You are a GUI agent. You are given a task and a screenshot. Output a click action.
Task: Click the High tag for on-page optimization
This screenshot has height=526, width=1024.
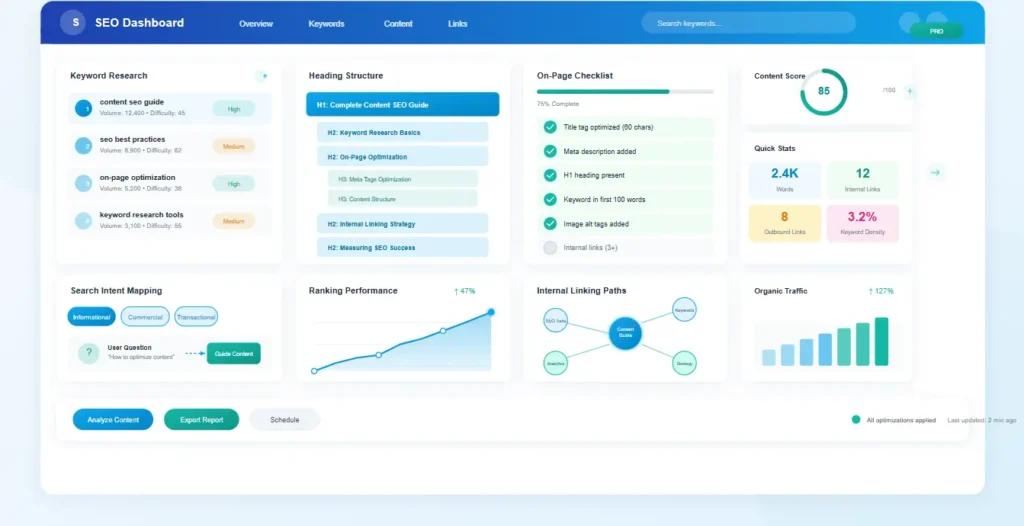(234, 184)
